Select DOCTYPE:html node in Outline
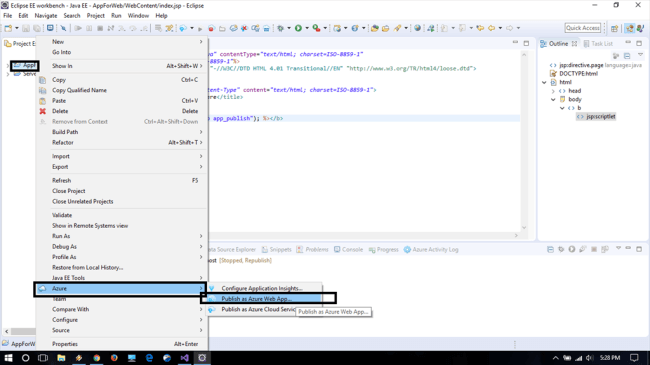The image size is (650, 365). coord(574,74)
